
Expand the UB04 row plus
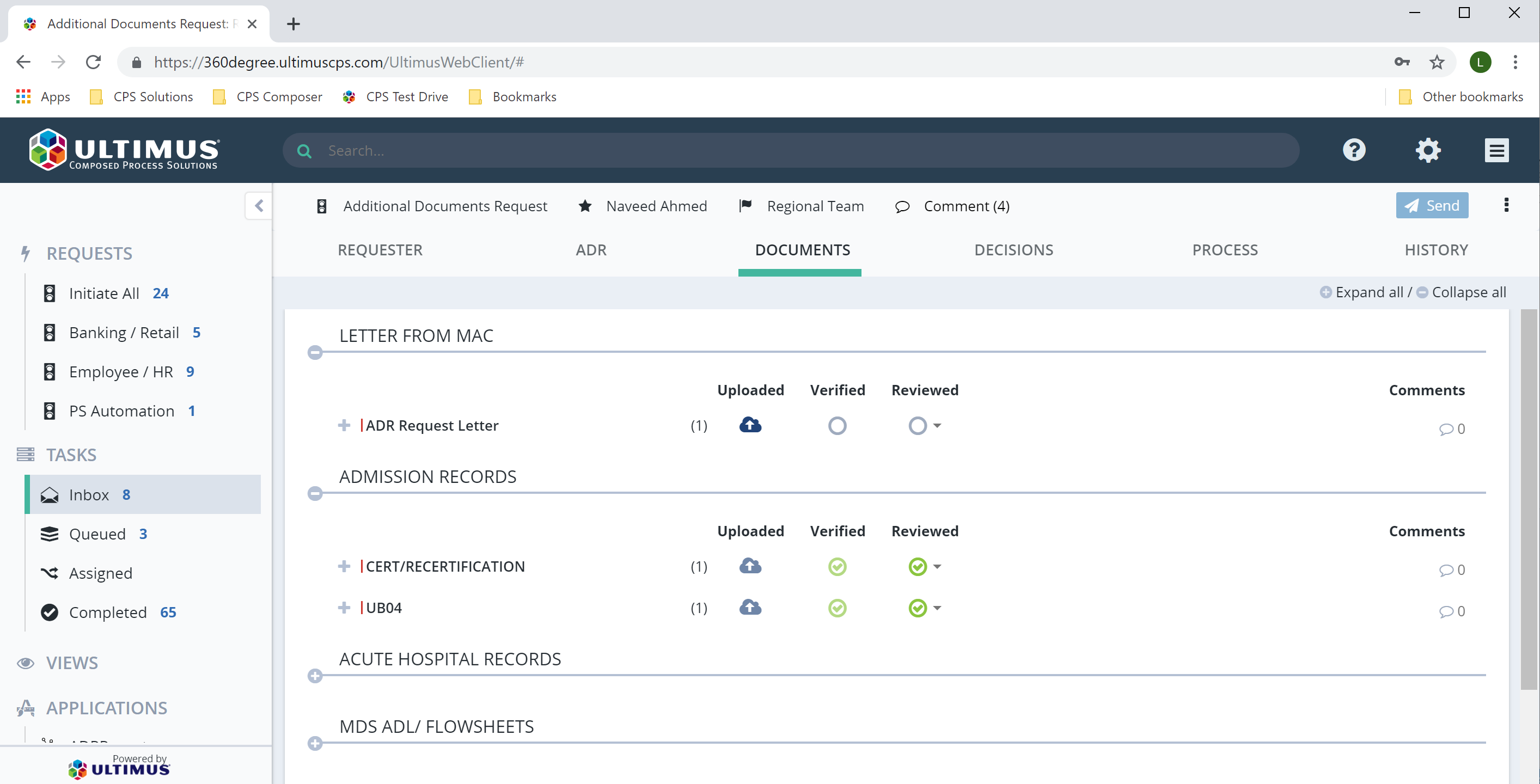(x=344, y=607)
